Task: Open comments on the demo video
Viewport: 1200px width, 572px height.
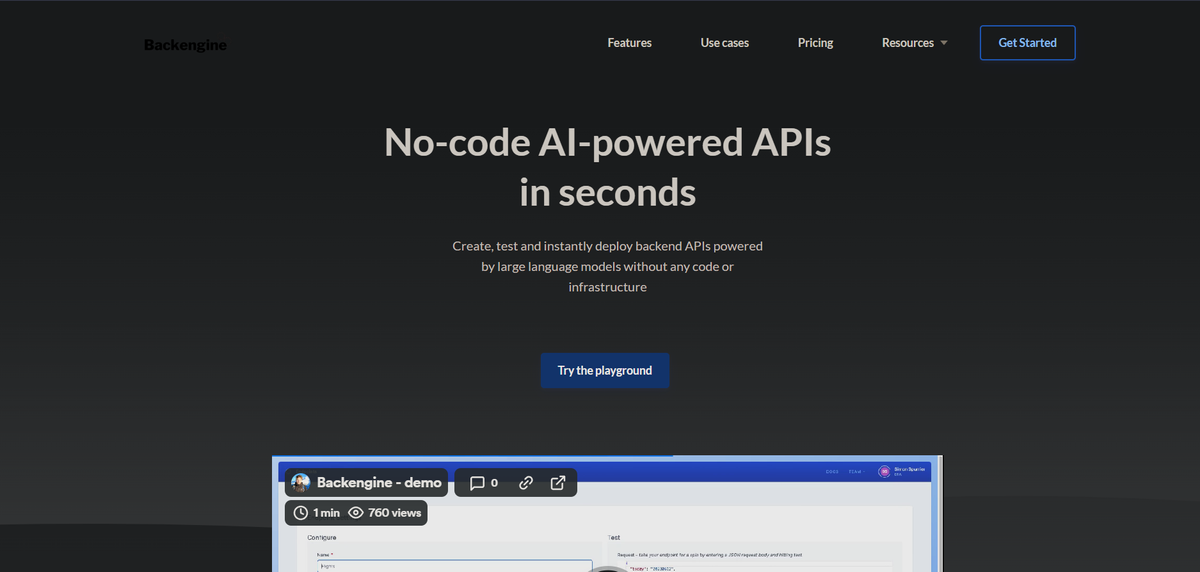Action: coord(477,483)
